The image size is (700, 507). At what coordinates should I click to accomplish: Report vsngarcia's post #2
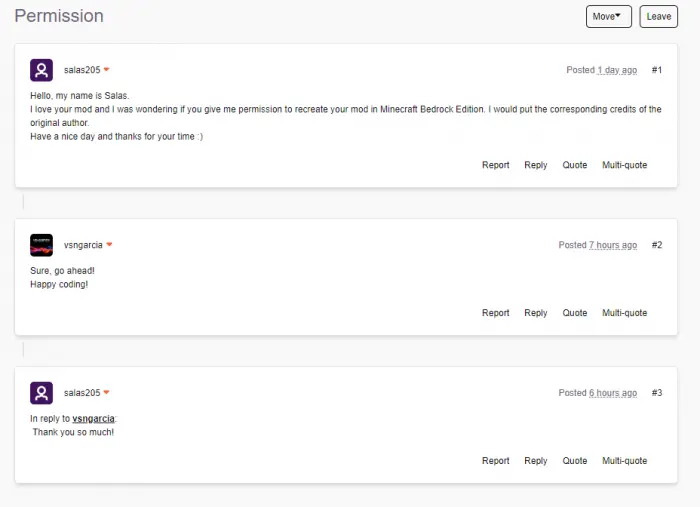[496, 313]
